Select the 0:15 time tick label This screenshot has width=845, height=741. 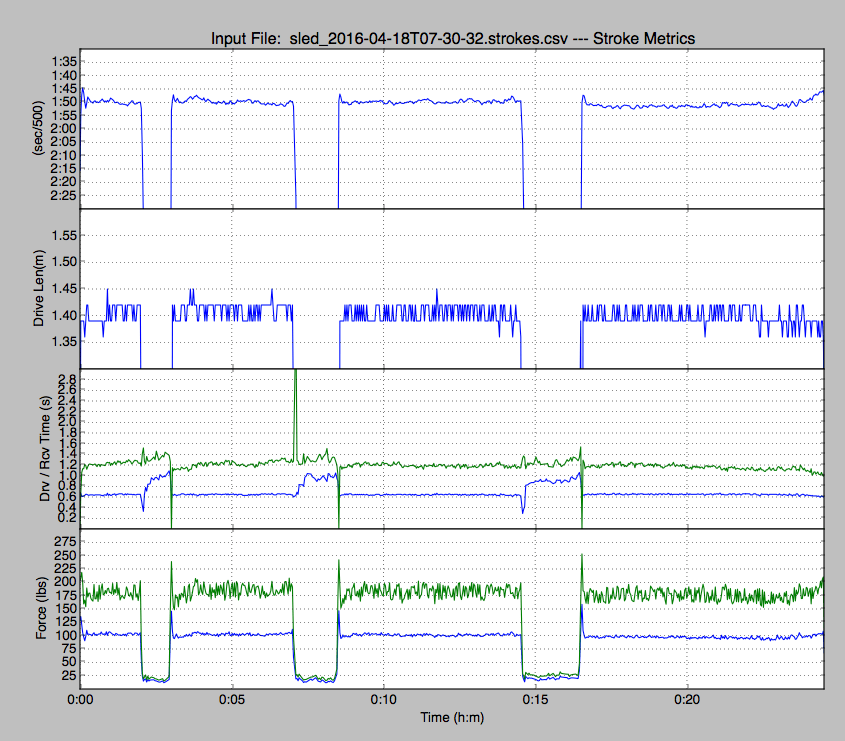pyautogui.click(x=535, y=699)
